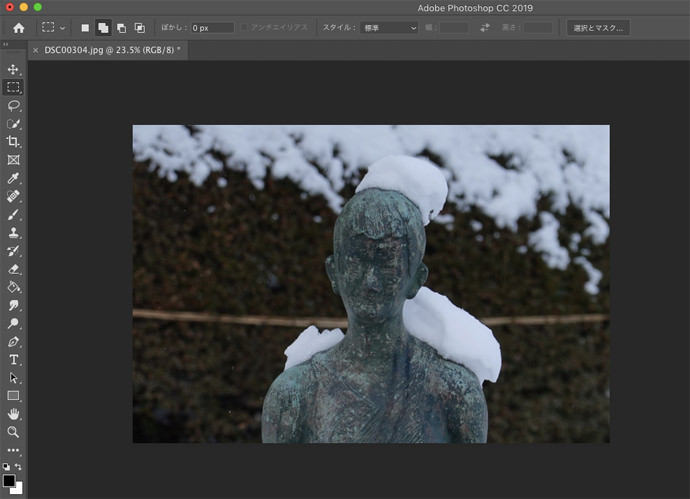
Task: Select the Zoom tool
Action: pyautogui.click(x=13, y=432)
